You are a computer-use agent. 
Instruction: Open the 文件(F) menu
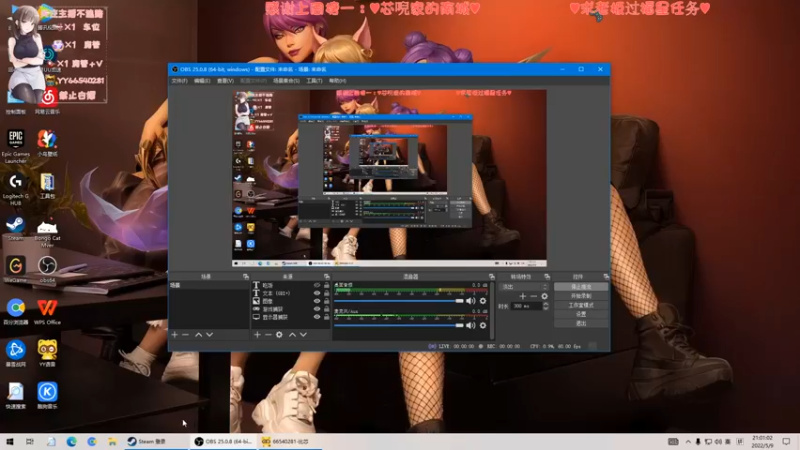coord(180,81)
